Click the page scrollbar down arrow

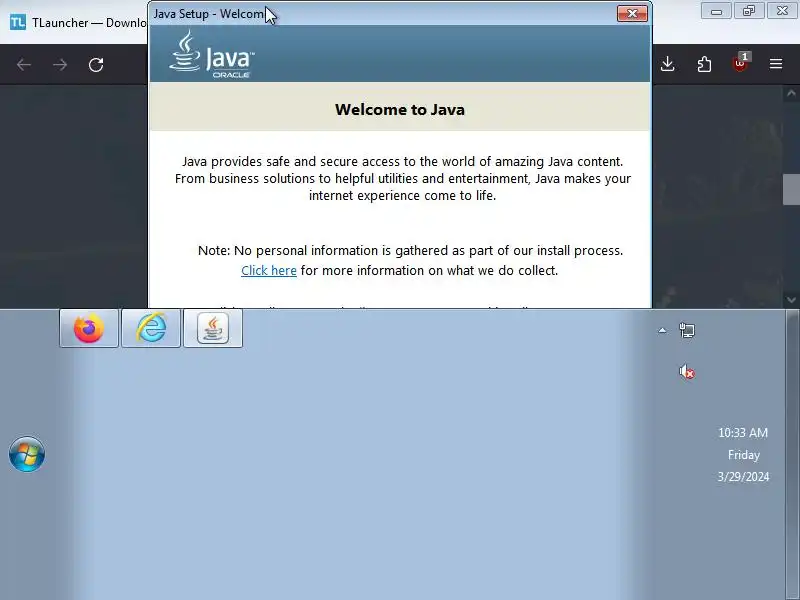pos(791,299)
